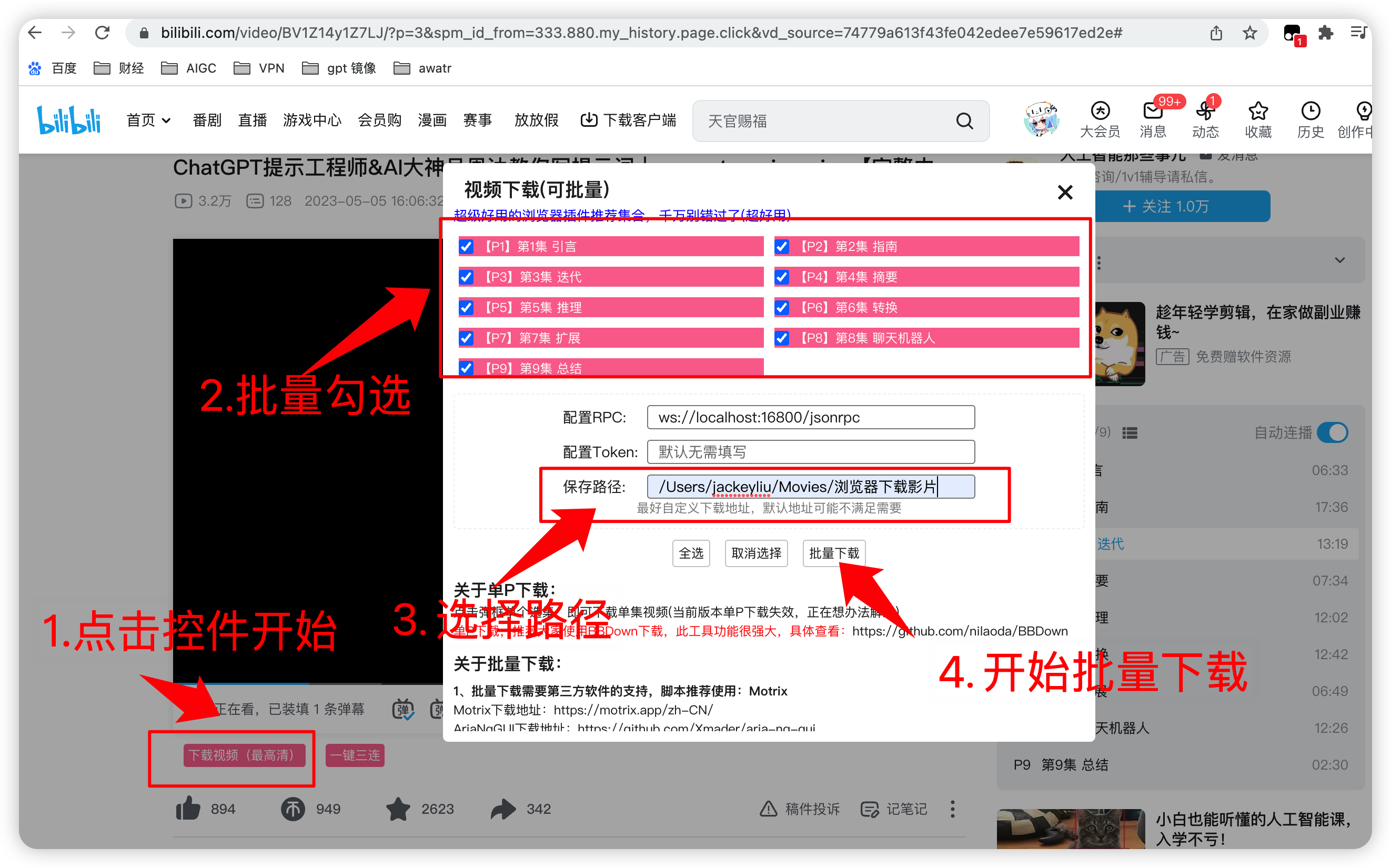1391x868 pixels.
Task: Click the 稿件投诉 report link
Action: click(800, 809)
